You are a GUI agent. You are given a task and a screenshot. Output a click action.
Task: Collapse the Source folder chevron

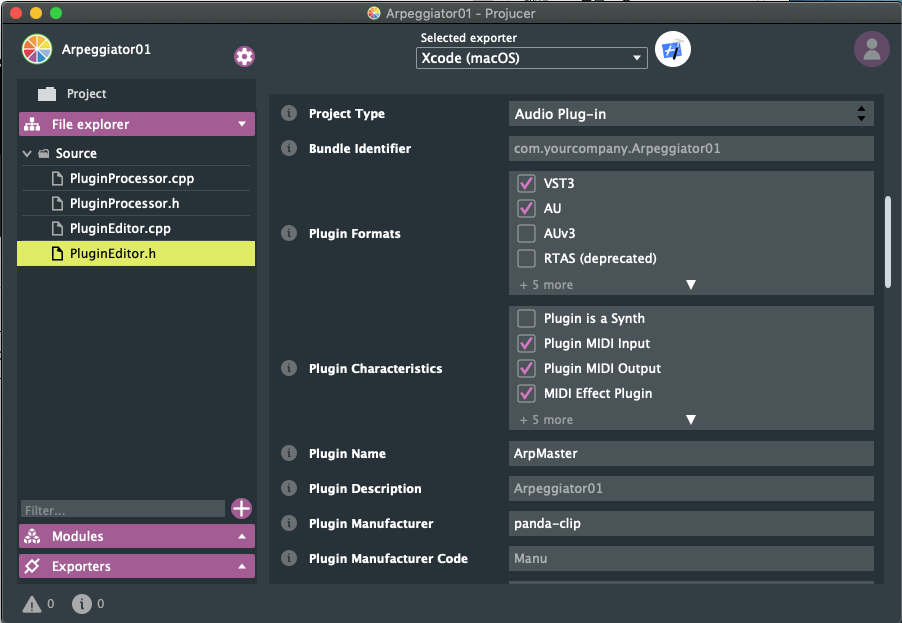click(27, 154)
